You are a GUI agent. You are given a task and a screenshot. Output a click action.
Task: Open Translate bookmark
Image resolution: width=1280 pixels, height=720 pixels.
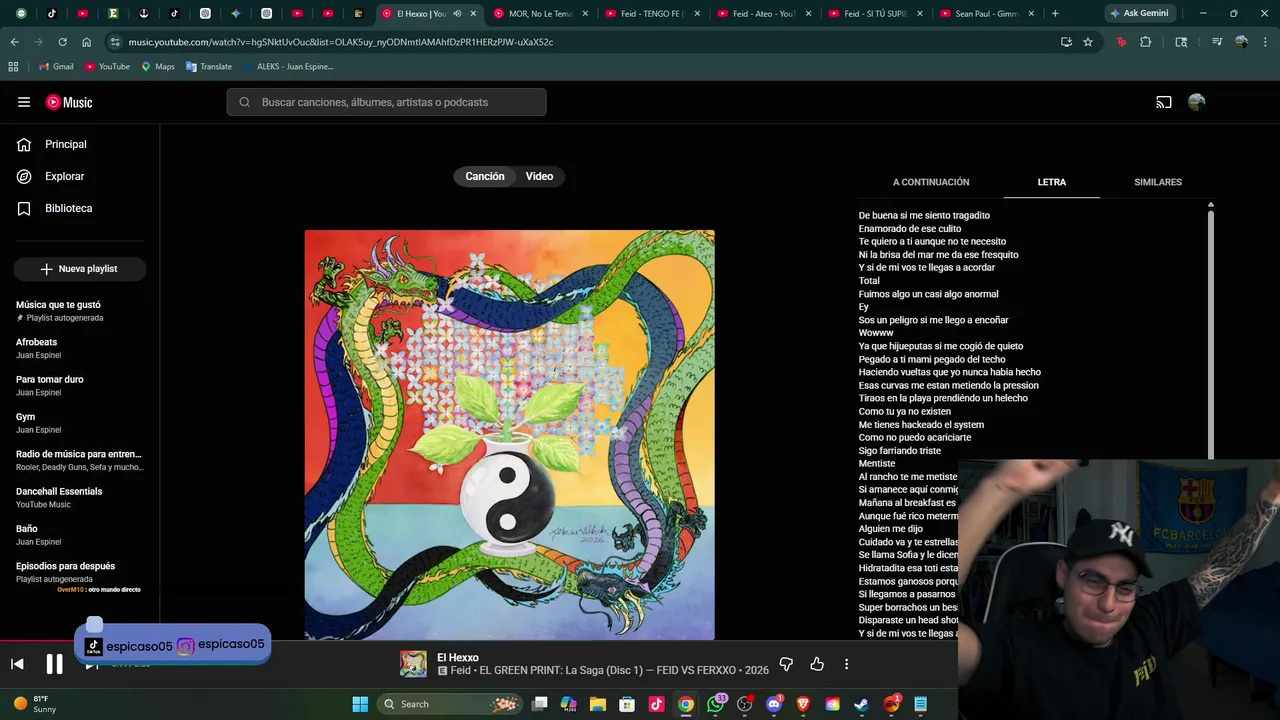209,66
